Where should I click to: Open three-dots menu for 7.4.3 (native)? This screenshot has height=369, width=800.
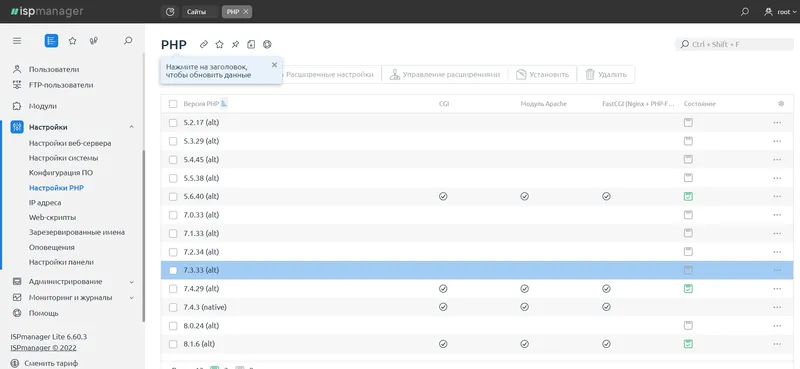tap(777, 307)
